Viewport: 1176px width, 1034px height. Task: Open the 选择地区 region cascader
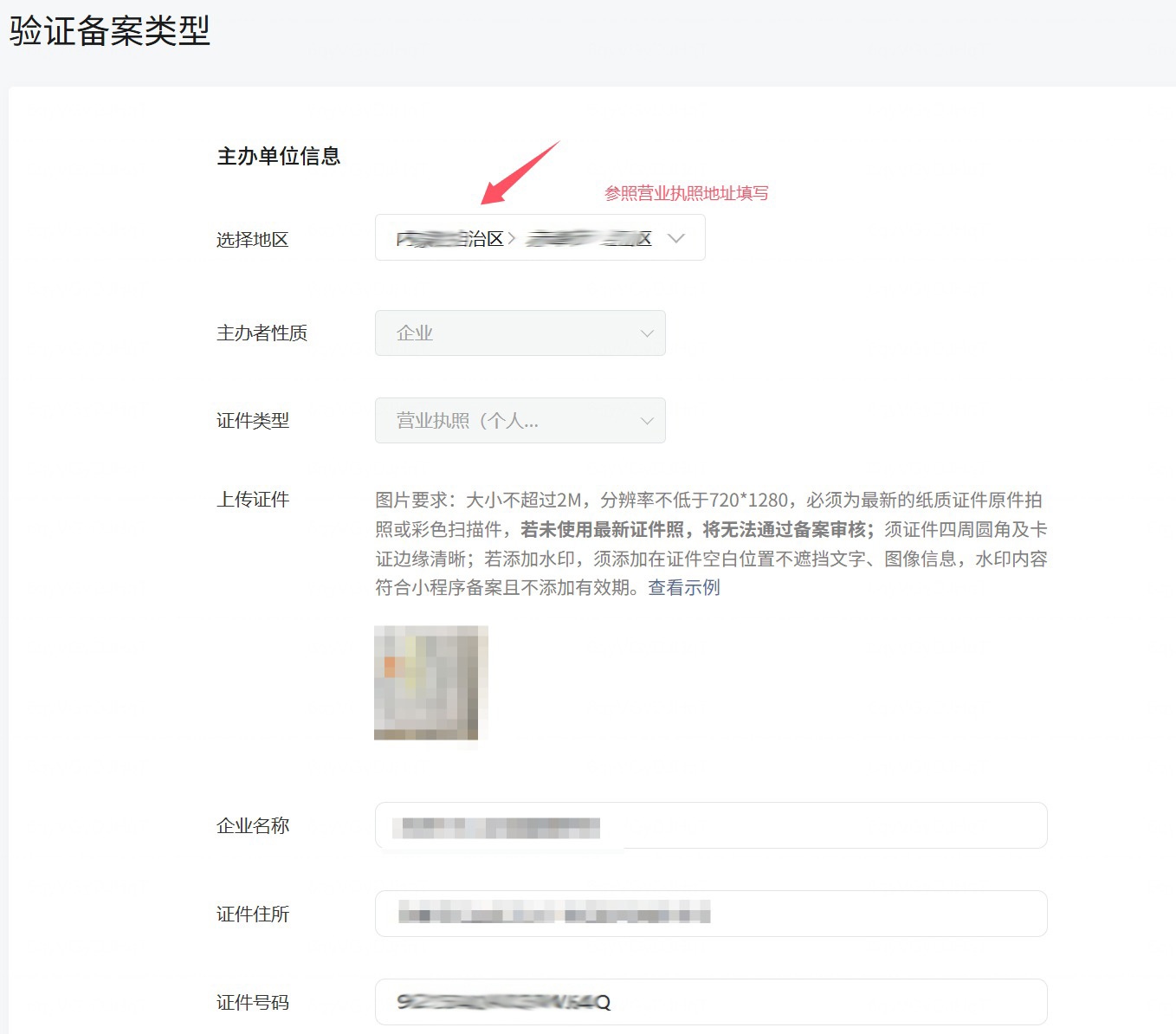[x=539, y=238]
